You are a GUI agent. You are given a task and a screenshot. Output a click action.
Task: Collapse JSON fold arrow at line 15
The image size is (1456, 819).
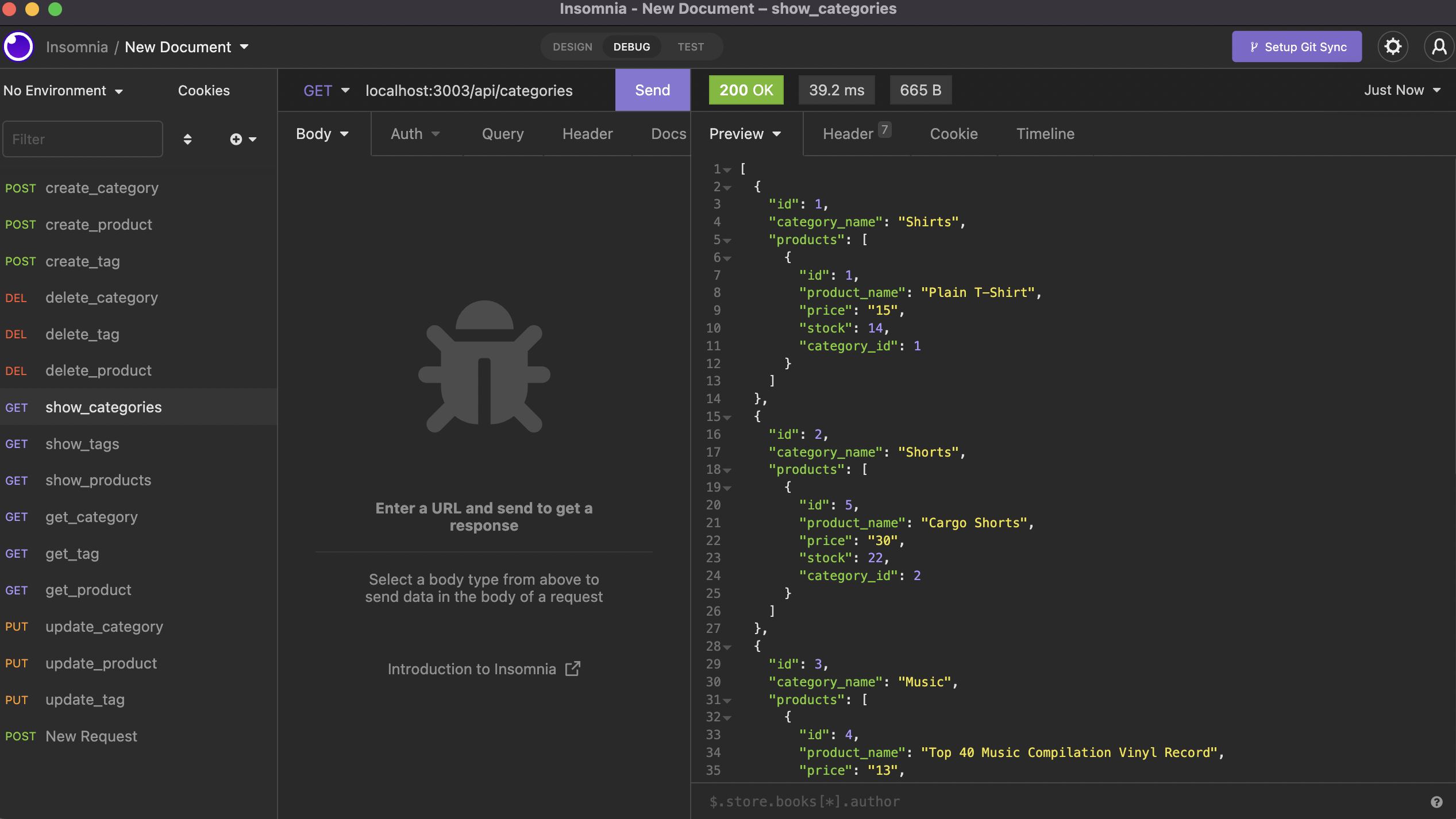click(727, 417)
